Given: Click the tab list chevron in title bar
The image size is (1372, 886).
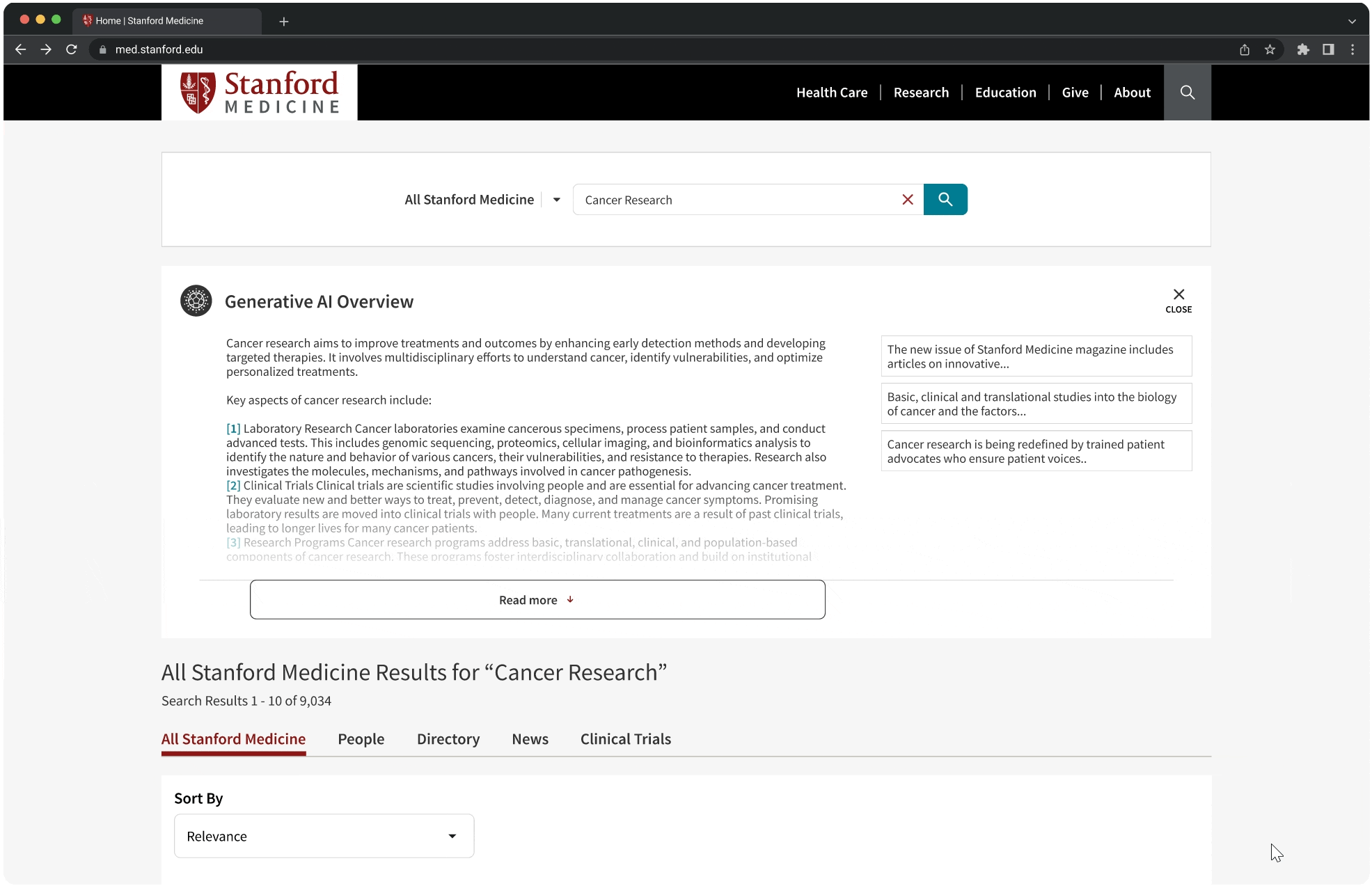Looking at the screenshot, I should pos(1352,22).
